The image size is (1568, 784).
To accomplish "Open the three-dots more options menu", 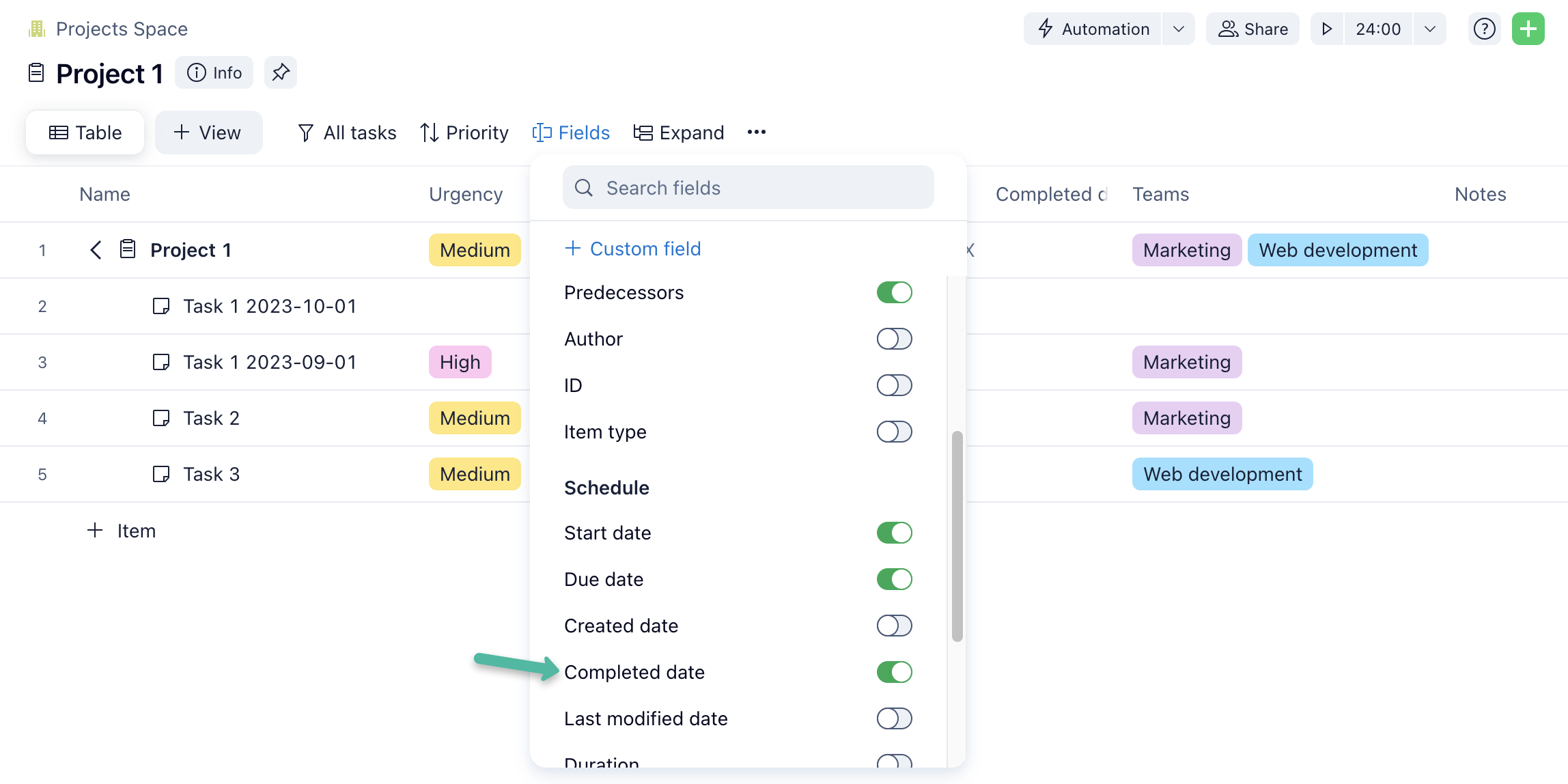I will [x=756, y=132].
